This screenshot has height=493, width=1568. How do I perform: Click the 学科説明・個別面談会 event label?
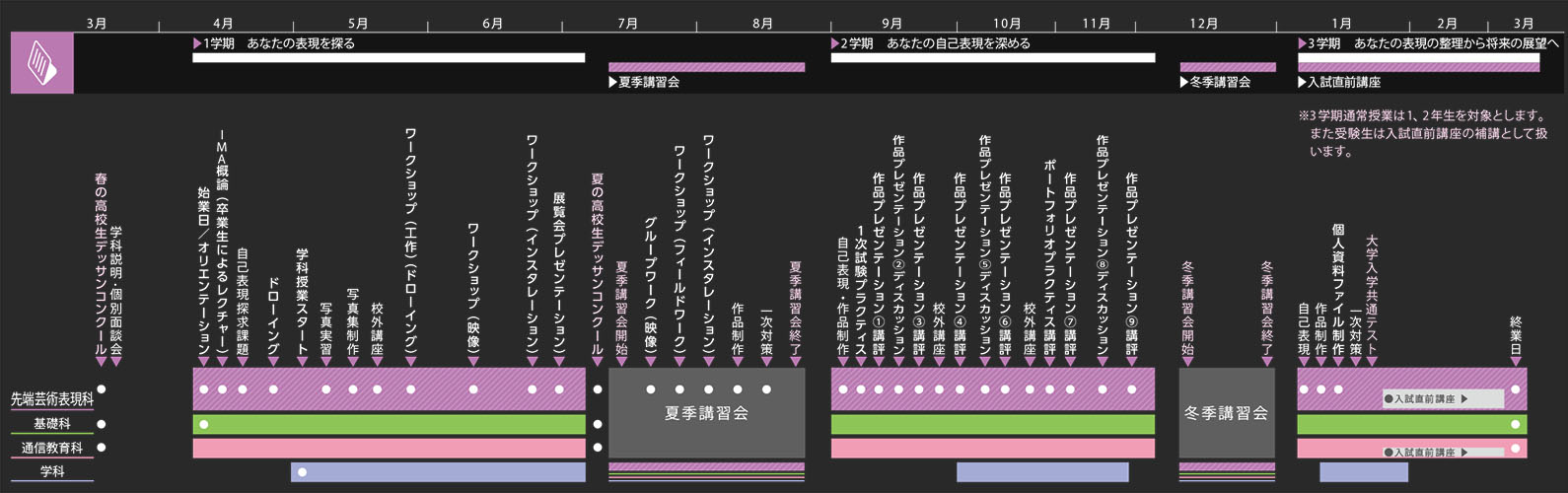point(116,291)
